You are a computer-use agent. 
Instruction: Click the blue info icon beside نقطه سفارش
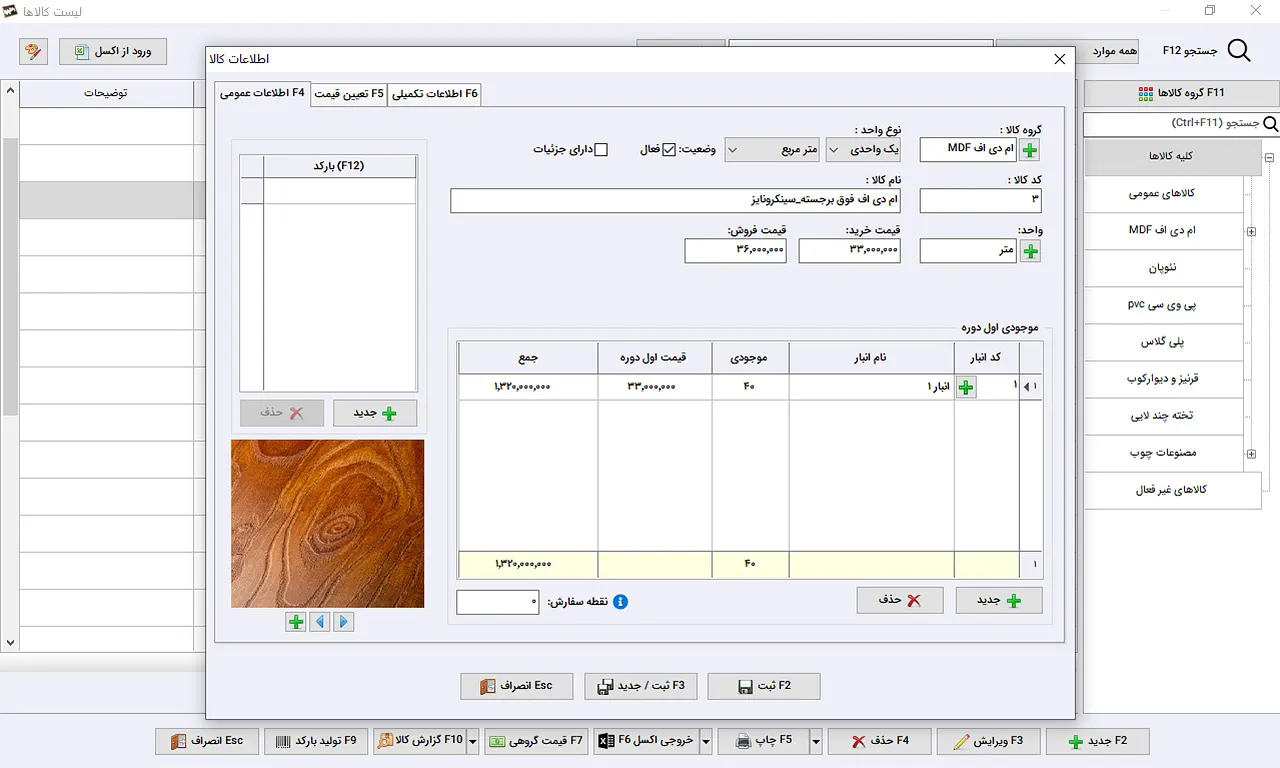click(620, 602)
